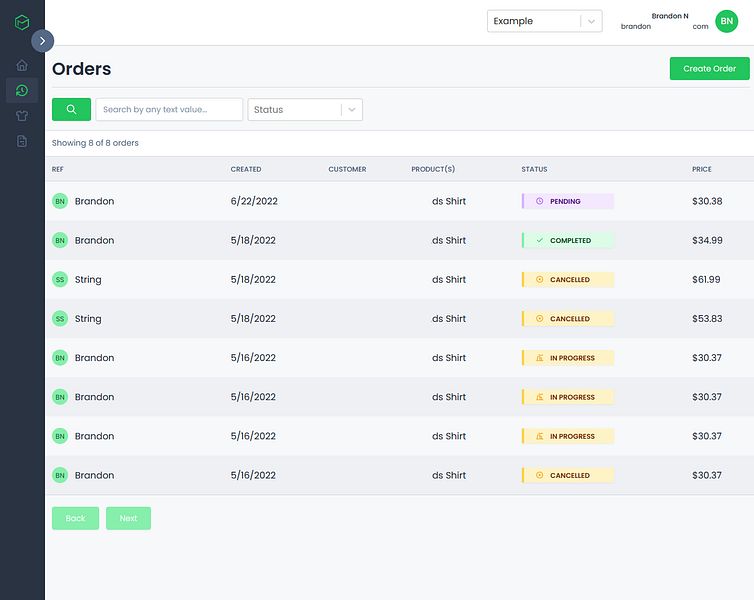Click the Create Order button
The height and width of the screenshot is (600, 754).
[x=709, y=69]
